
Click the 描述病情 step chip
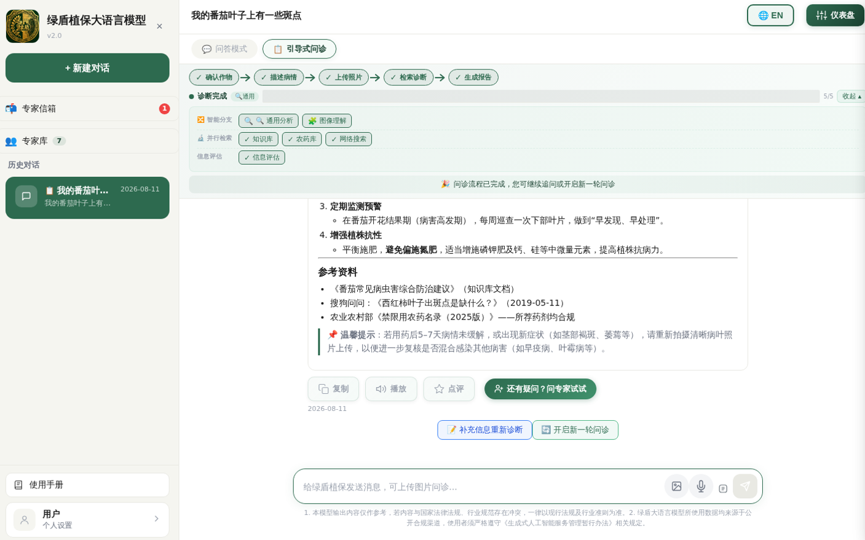point(279,77)
